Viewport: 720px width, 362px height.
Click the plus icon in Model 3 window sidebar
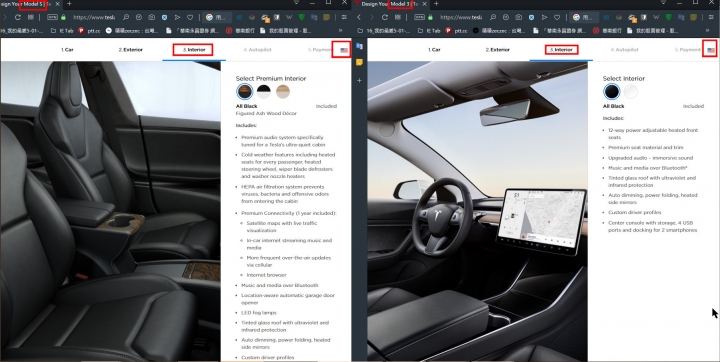(359, 80)
